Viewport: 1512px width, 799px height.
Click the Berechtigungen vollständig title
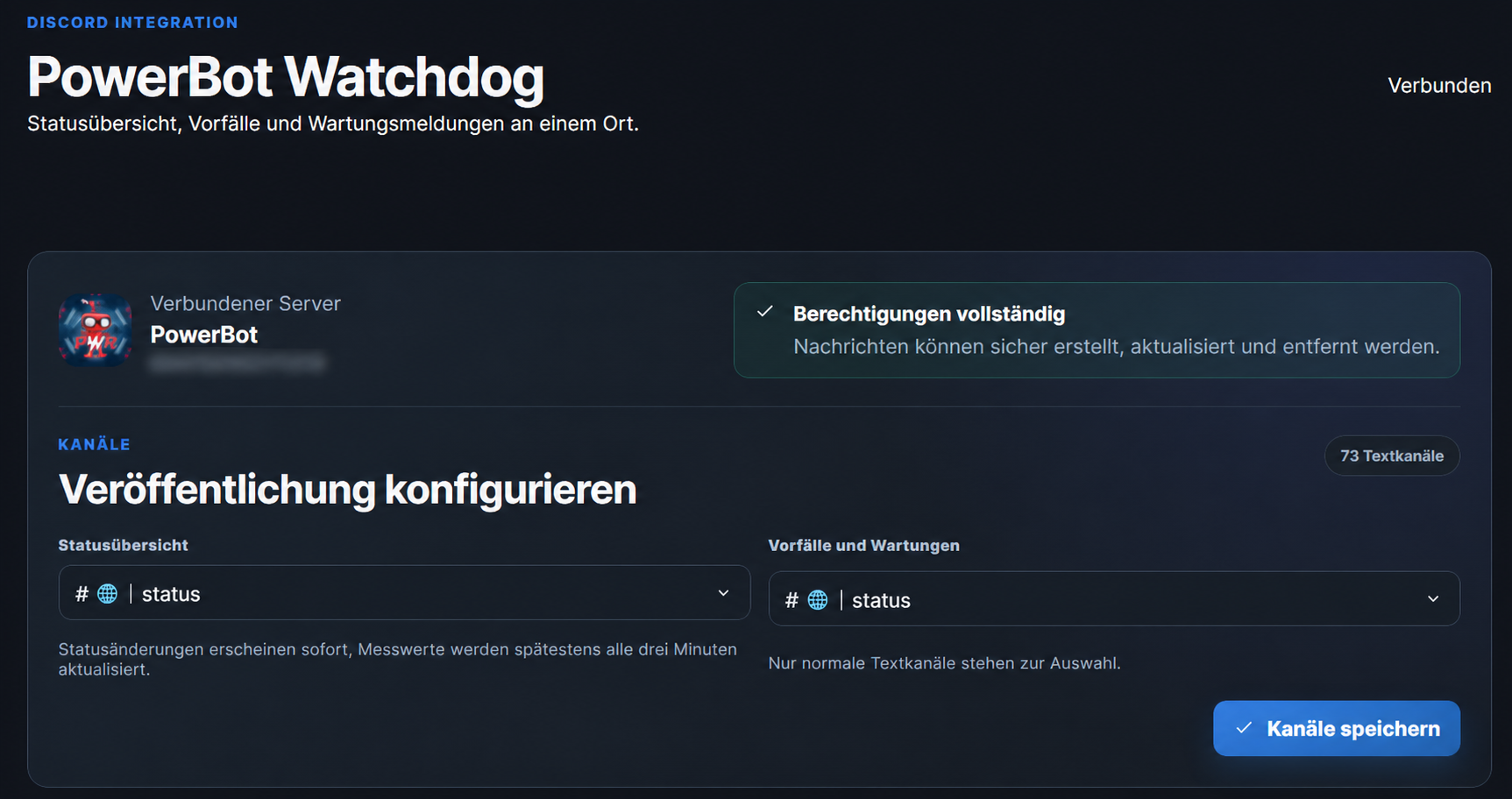[929, 314]
